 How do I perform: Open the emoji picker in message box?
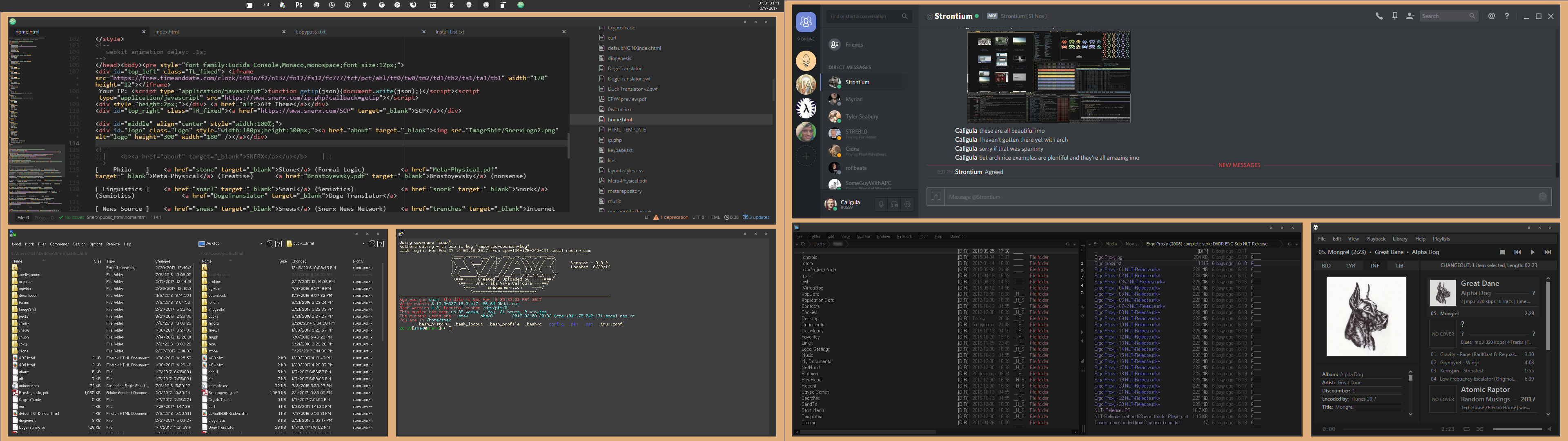[x=1542, y=197]
